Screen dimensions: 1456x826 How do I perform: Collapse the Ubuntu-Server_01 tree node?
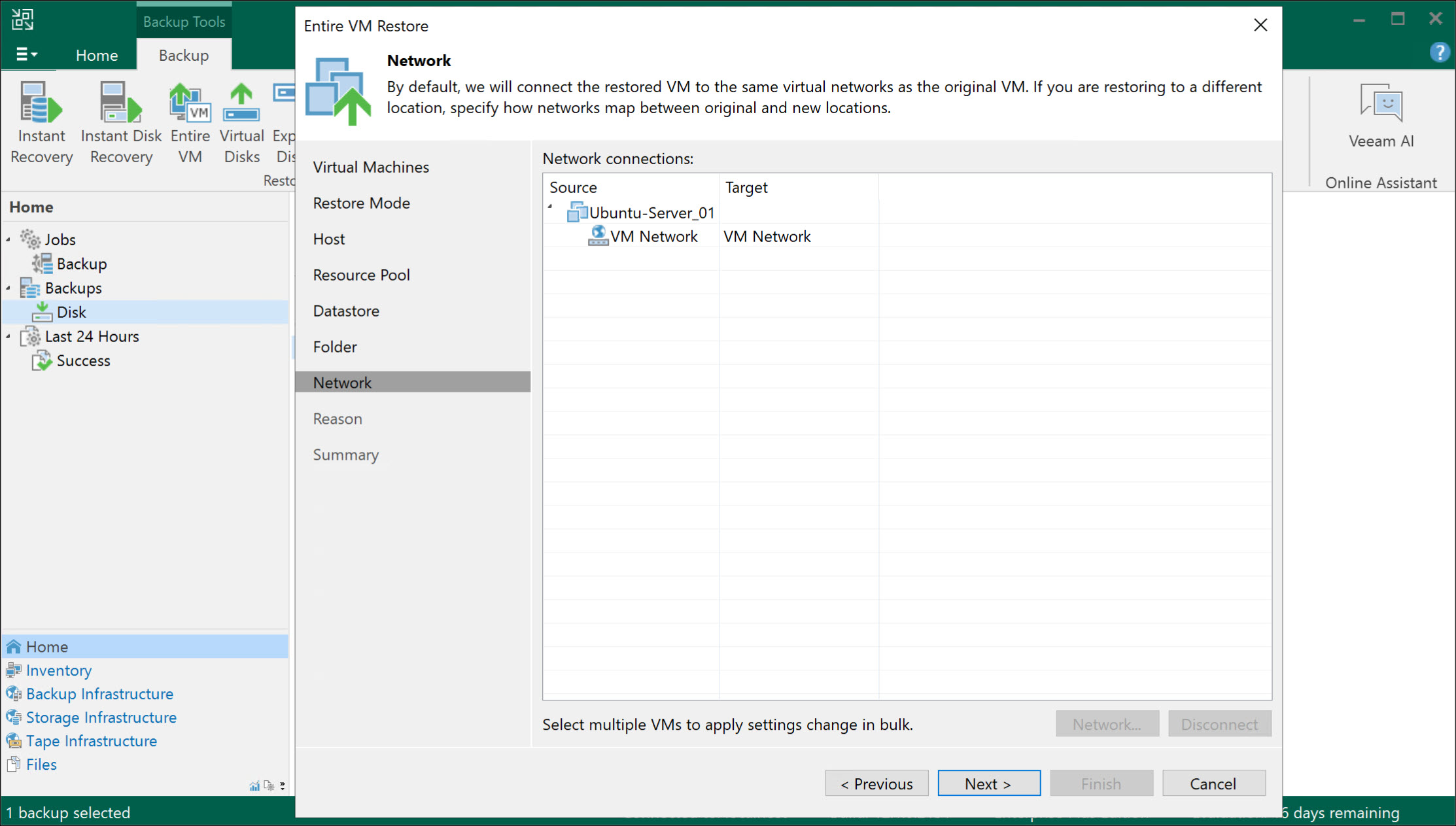click(550, 207)
